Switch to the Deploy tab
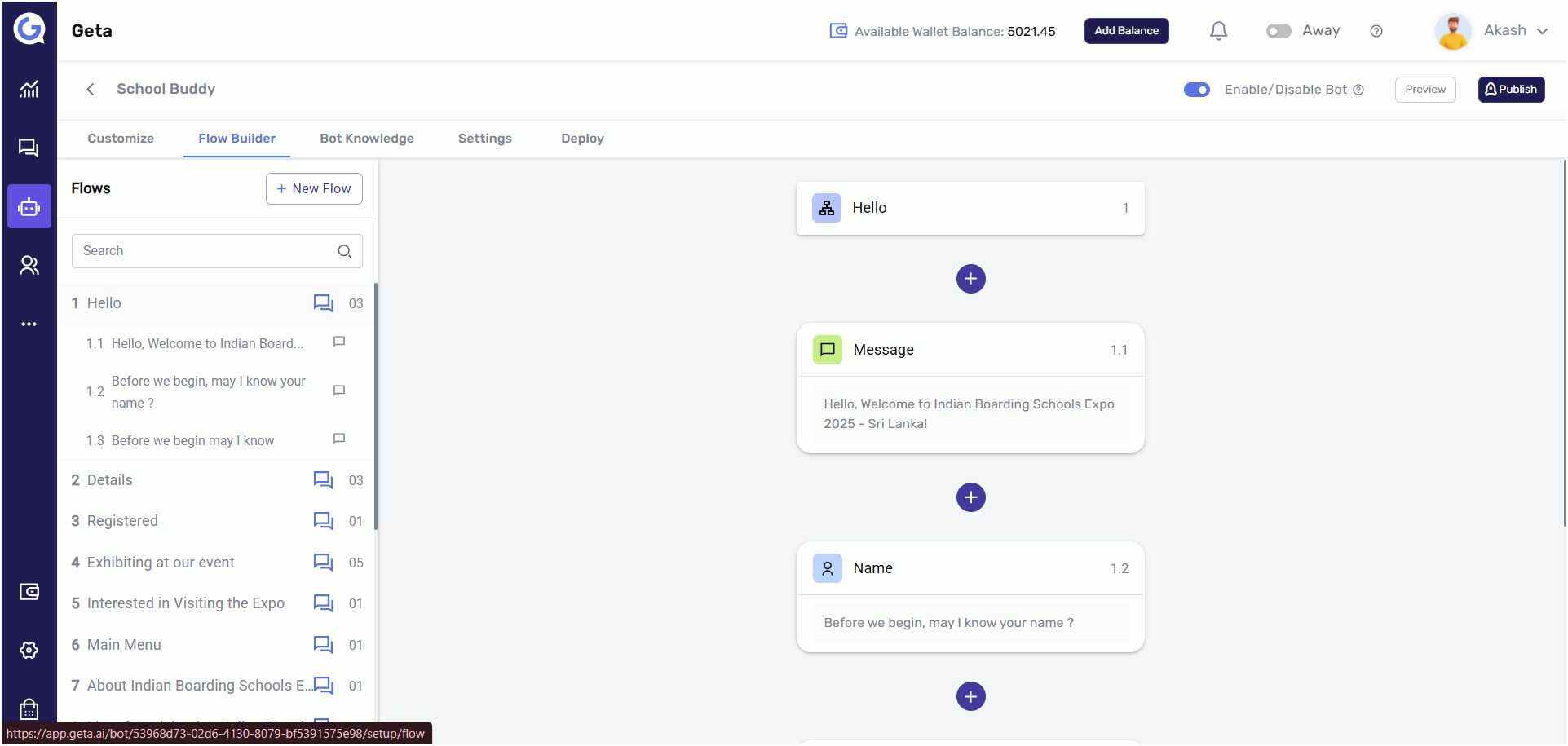1568x746 pixels. (x=582, y=139)
